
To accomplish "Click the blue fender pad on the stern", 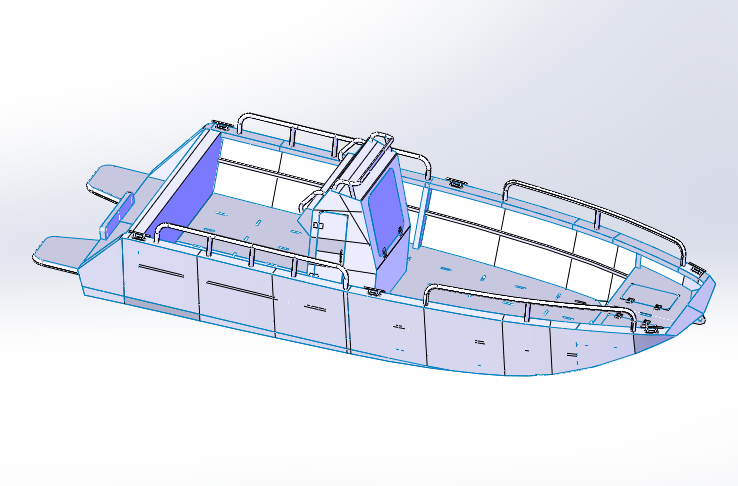I will click(x=117, y=215).
